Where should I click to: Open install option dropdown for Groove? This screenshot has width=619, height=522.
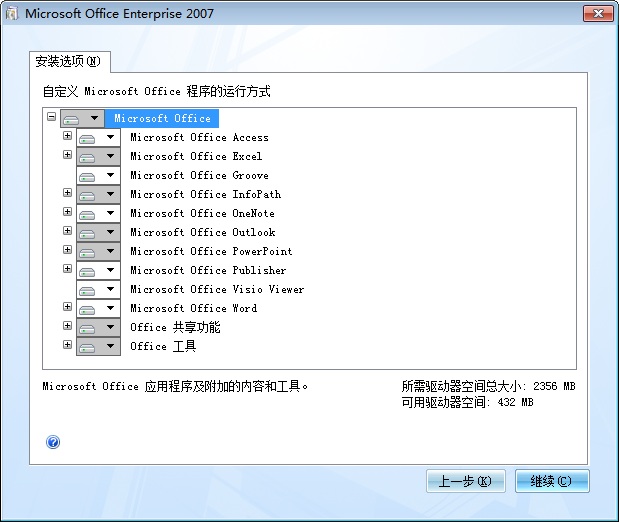98,175
